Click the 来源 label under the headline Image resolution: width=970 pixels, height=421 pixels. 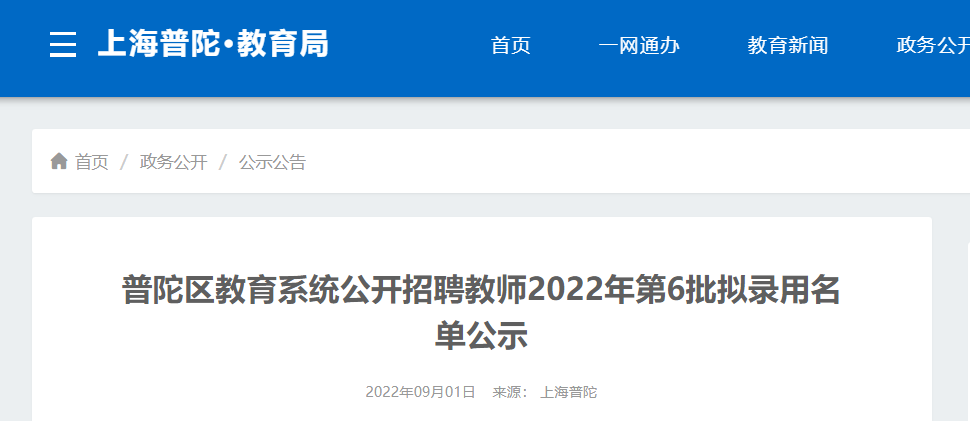pyautogui.click(x=509, y=392)
